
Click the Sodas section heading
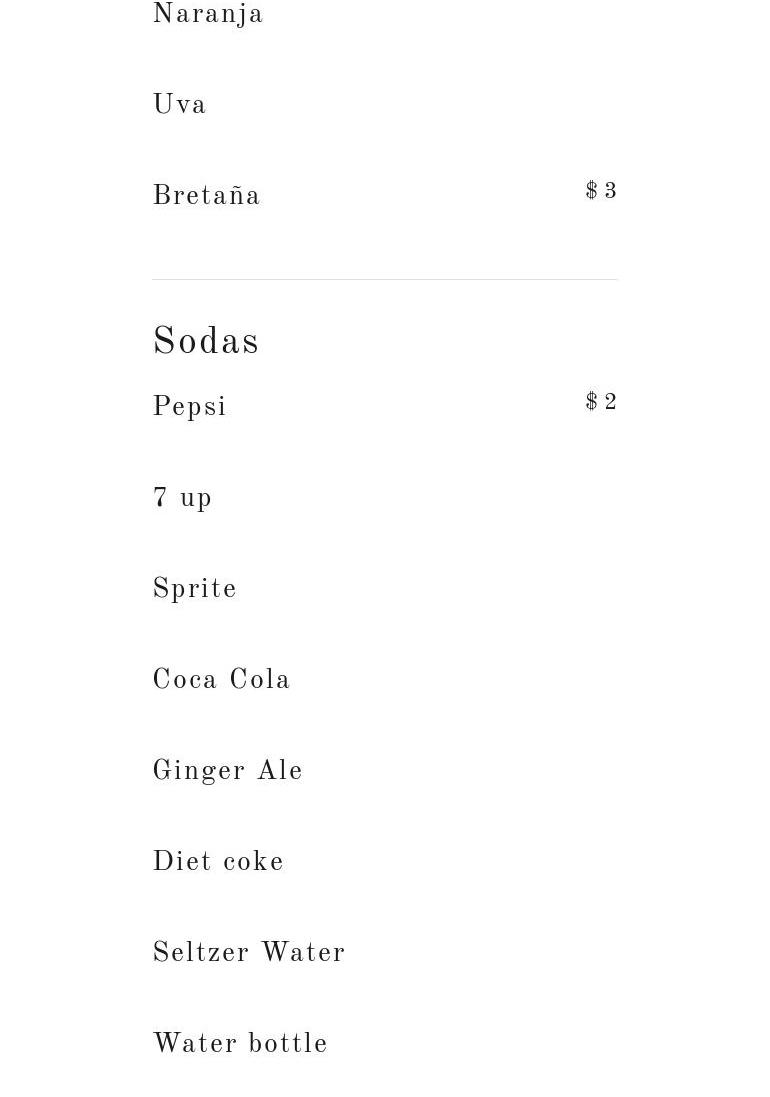coord(206,342)
